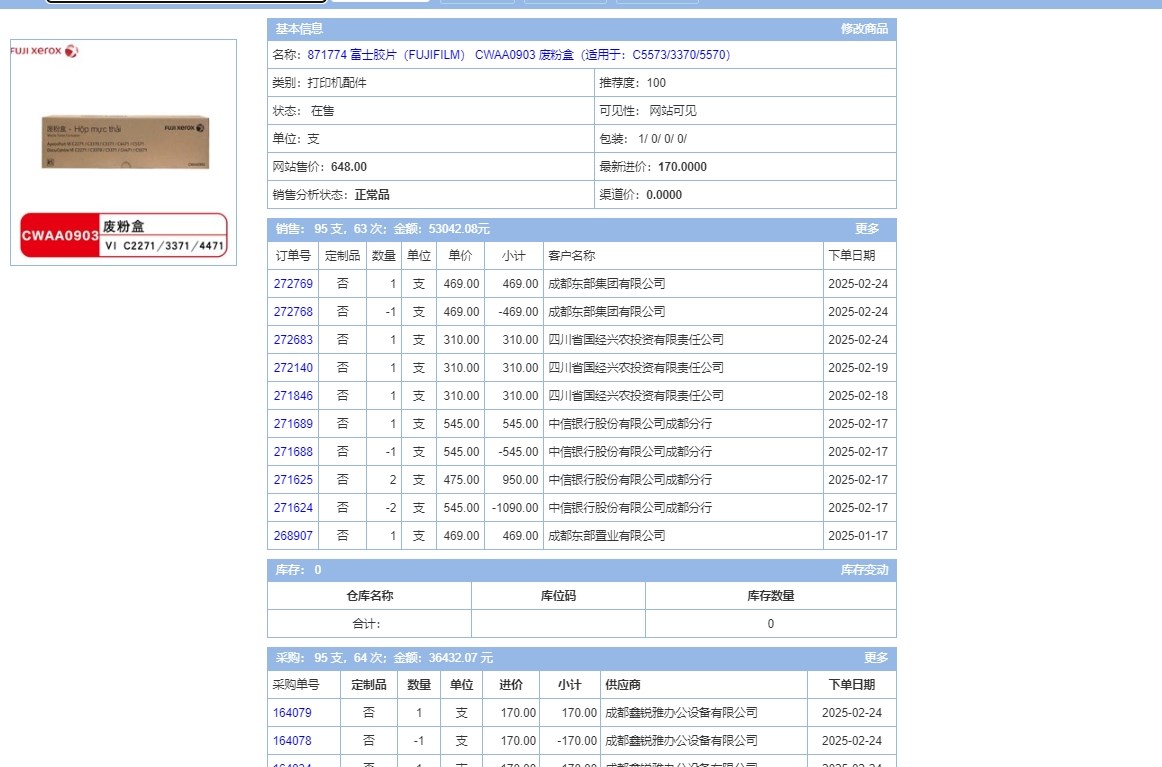
Task: Open sales order 272769
Action: point(293,284)
